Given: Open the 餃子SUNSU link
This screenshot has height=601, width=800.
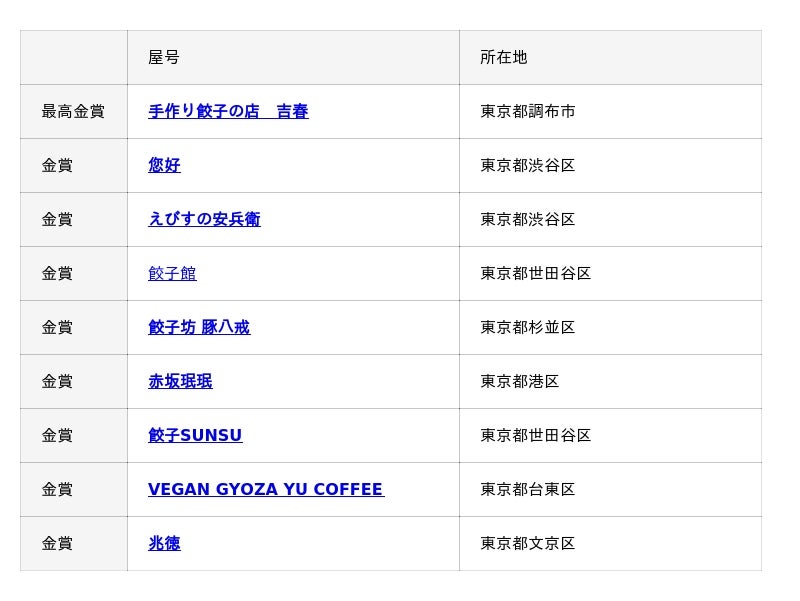Looking at the screenshot, I should [x=195, y=436].
